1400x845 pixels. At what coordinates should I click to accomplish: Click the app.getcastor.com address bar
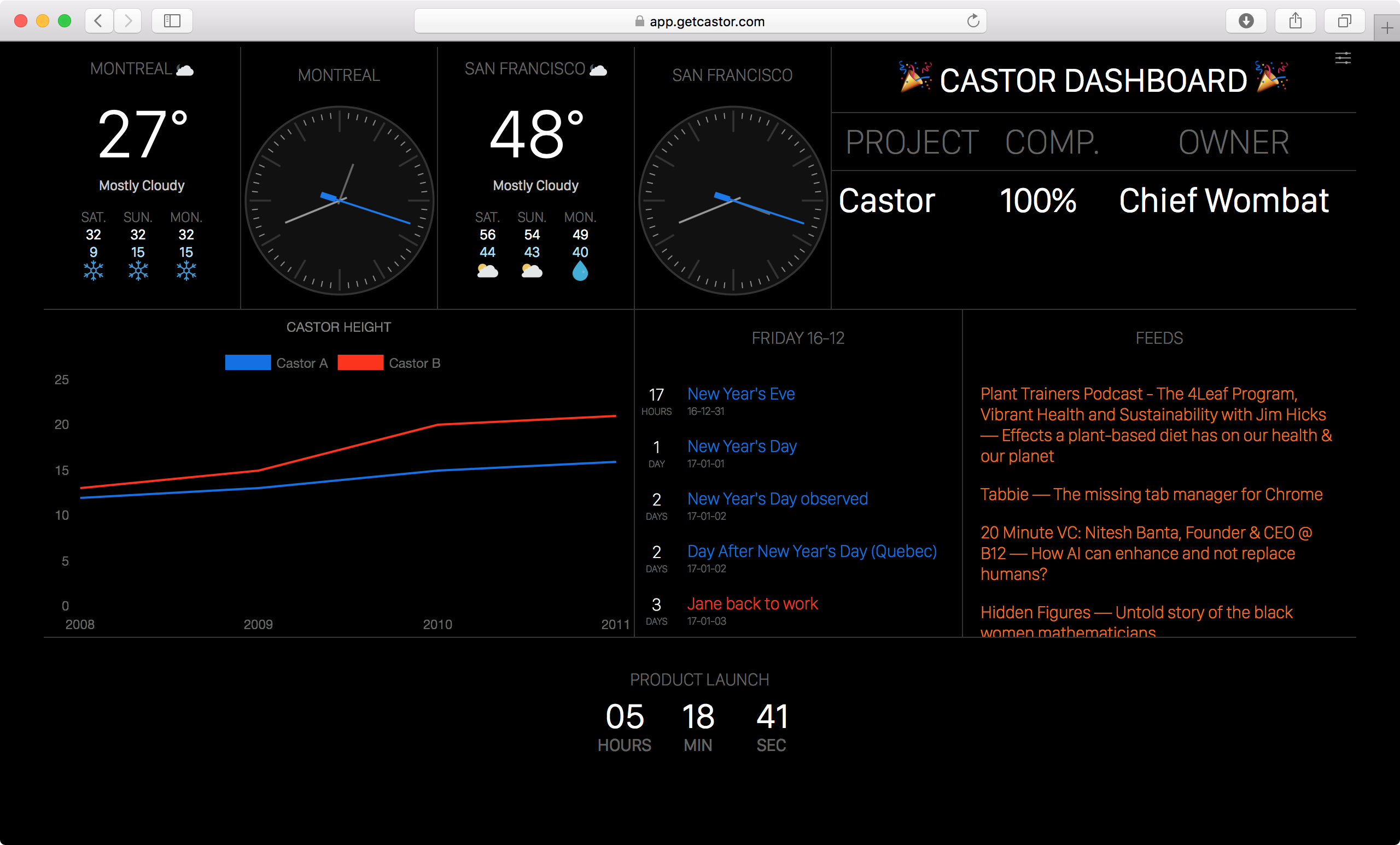699,21
